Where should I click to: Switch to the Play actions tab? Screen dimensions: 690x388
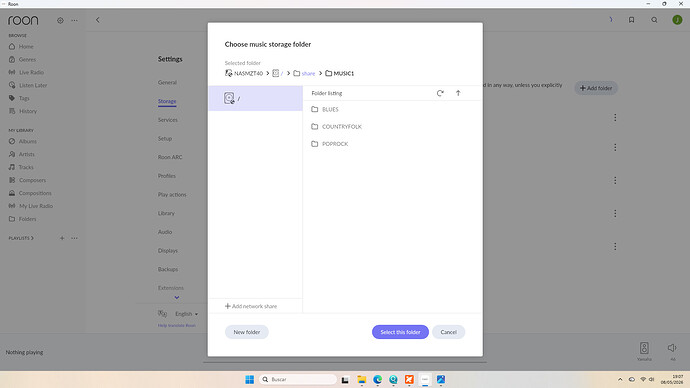(x=172, y=194)
